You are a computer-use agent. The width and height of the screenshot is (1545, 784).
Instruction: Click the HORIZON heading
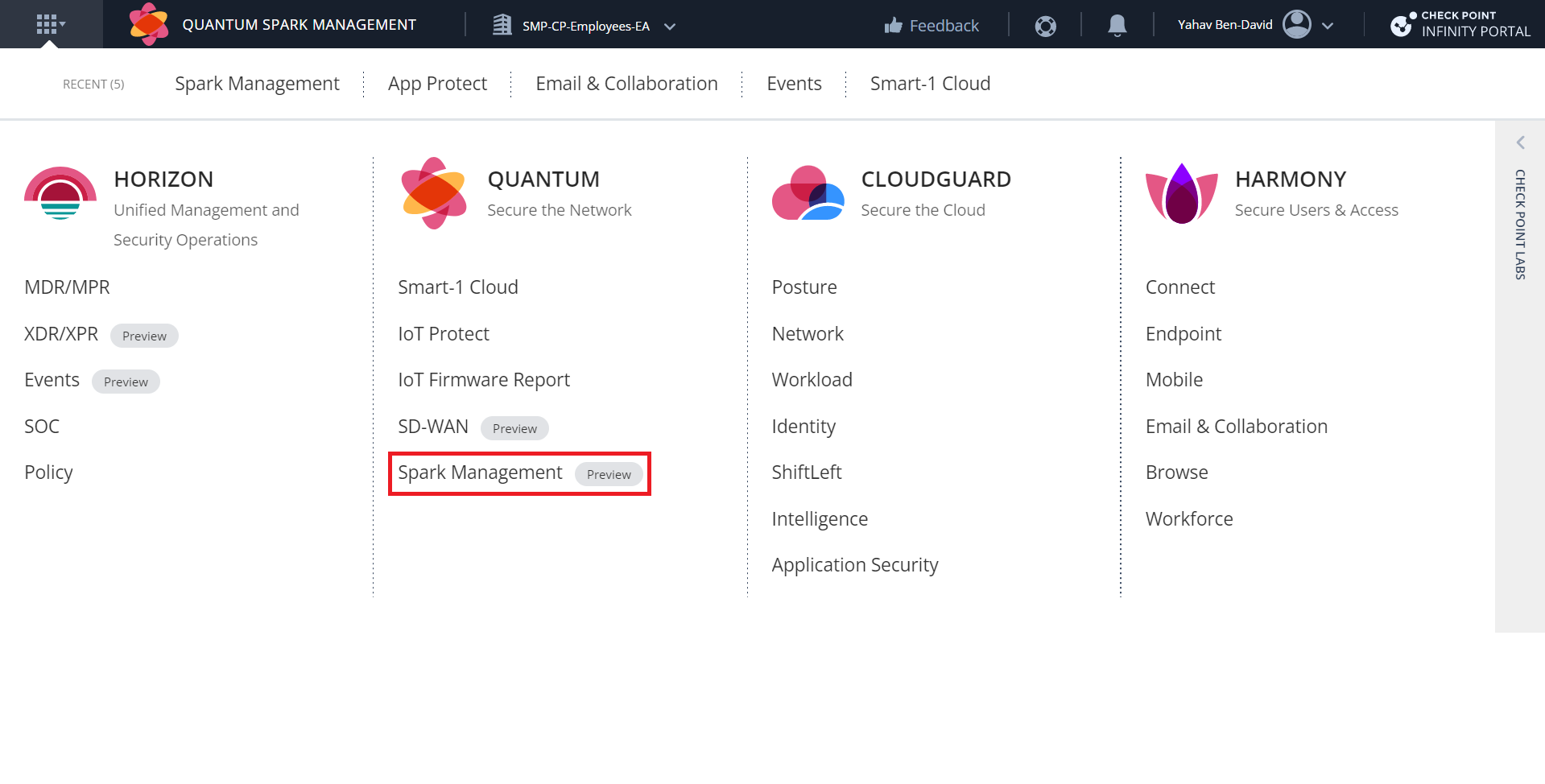(163, 179)
